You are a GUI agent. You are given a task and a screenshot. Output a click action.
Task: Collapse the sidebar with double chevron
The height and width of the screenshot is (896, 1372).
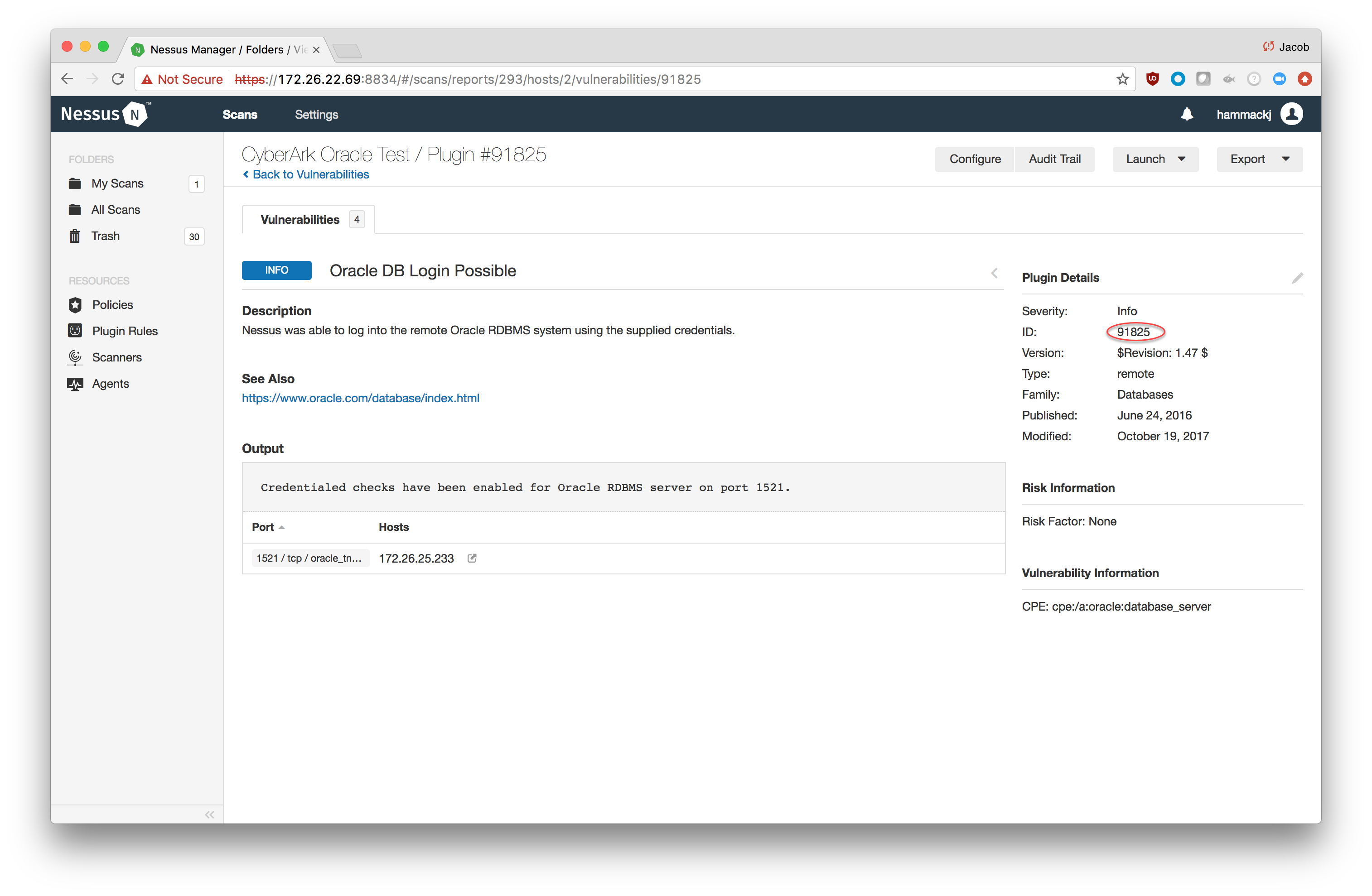[x=209, y=814]
